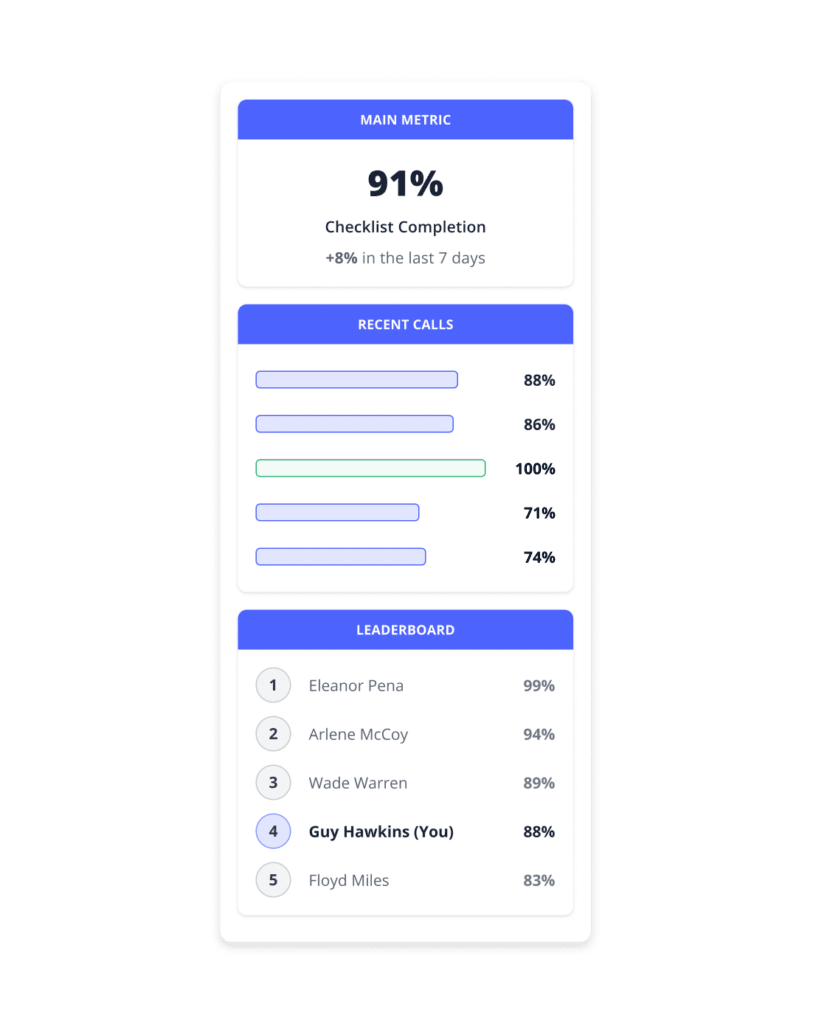Open Arlene McCoy's leaderboard entry
Screen dimensions: 813x1024
(x=406, y=734)
